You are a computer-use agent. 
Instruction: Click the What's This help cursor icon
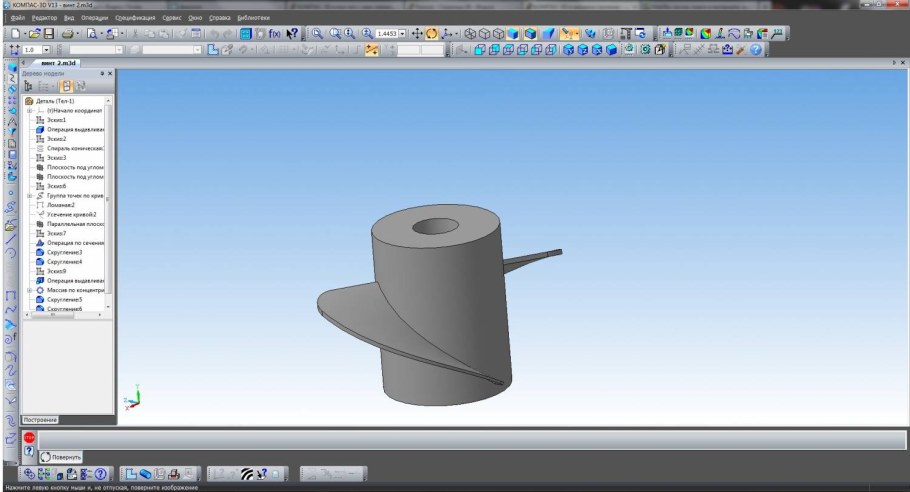292,34
